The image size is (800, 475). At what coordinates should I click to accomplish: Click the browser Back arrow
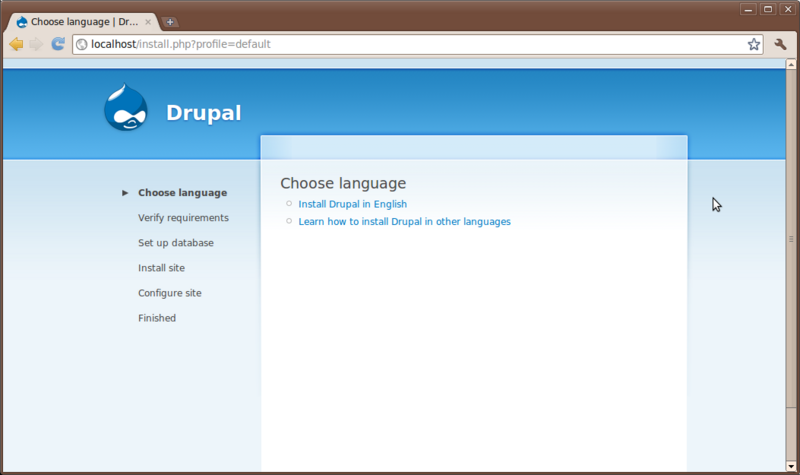(x=16, y=44)
